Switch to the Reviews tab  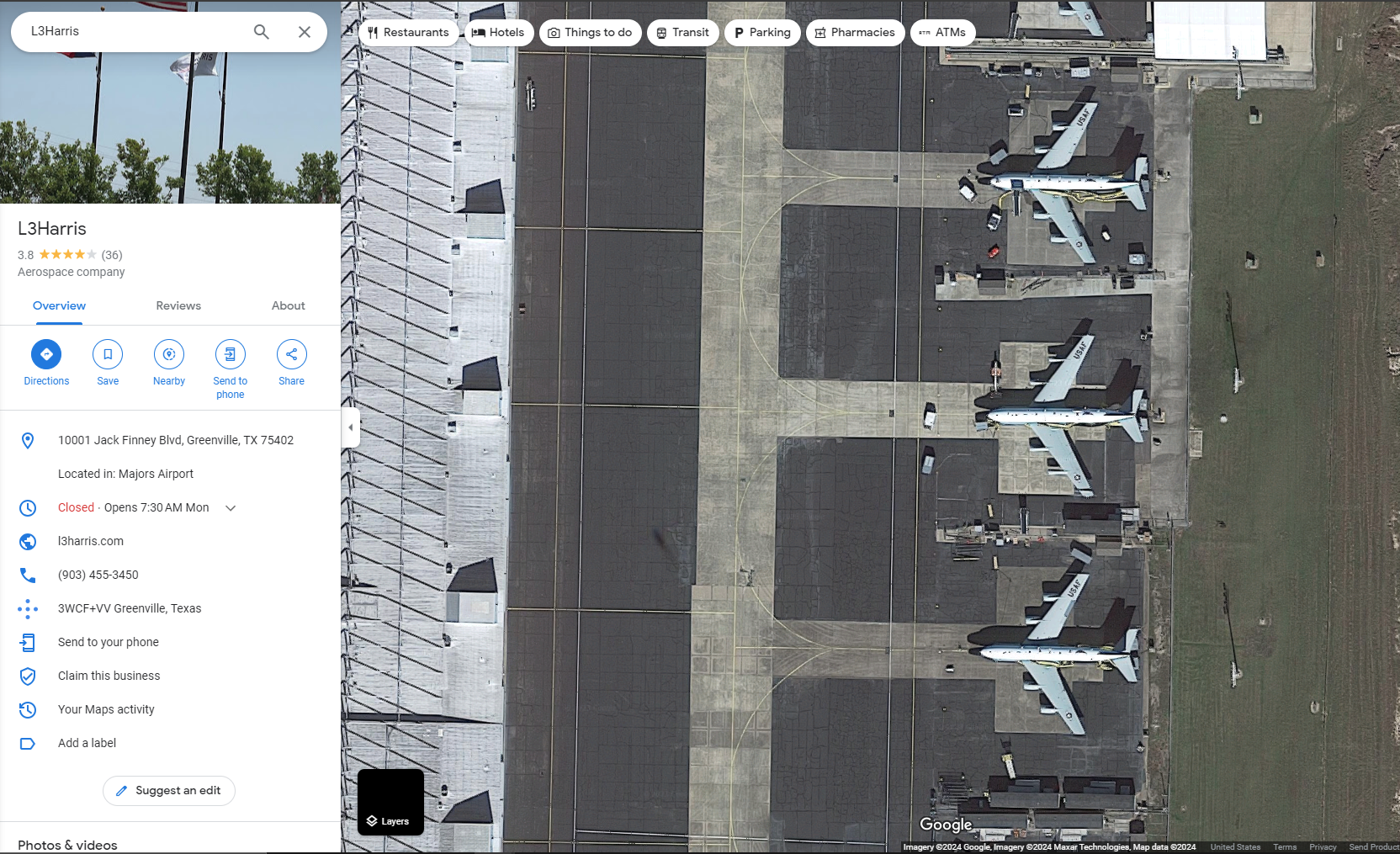178,306
